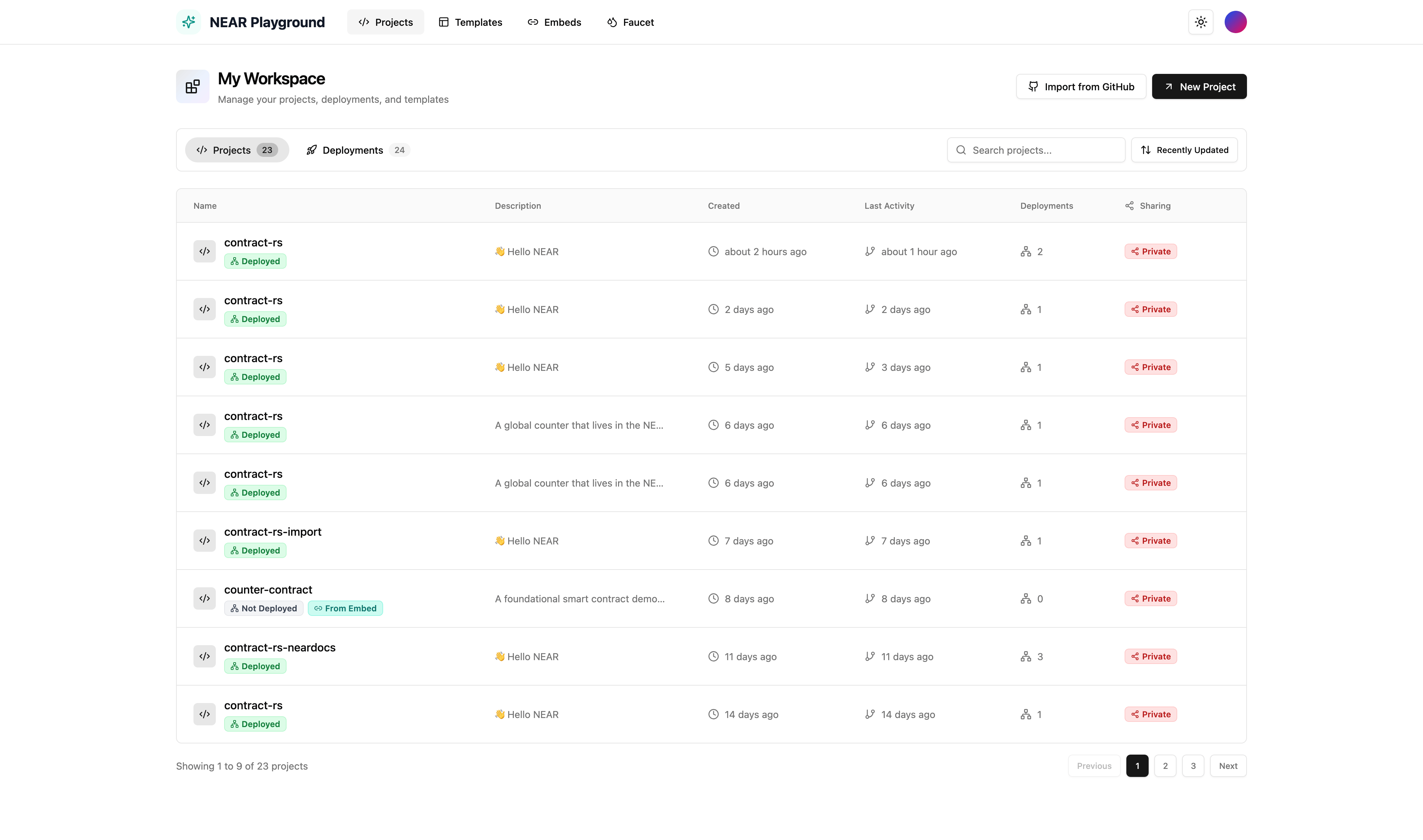Click the Created column header
Screen dimensions: 1423x840
pos(723,206)
